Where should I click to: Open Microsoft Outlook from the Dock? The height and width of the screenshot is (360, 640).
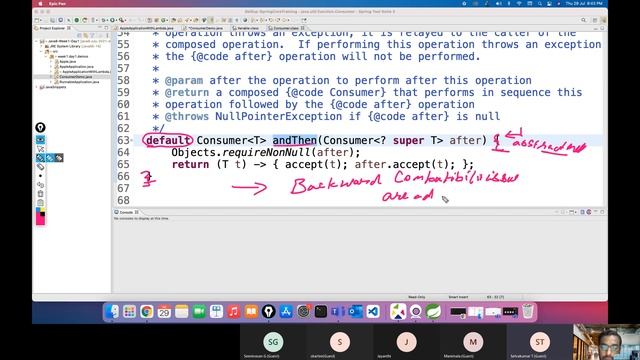coord(355,312)
